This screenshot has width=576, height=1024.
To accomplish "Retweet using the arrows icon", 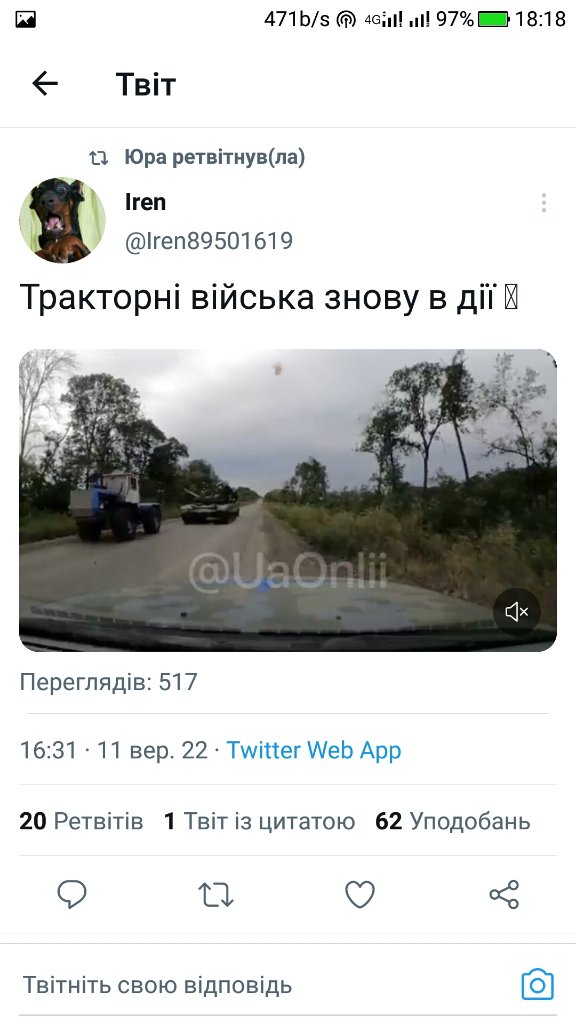I will (x=216, y=895).
